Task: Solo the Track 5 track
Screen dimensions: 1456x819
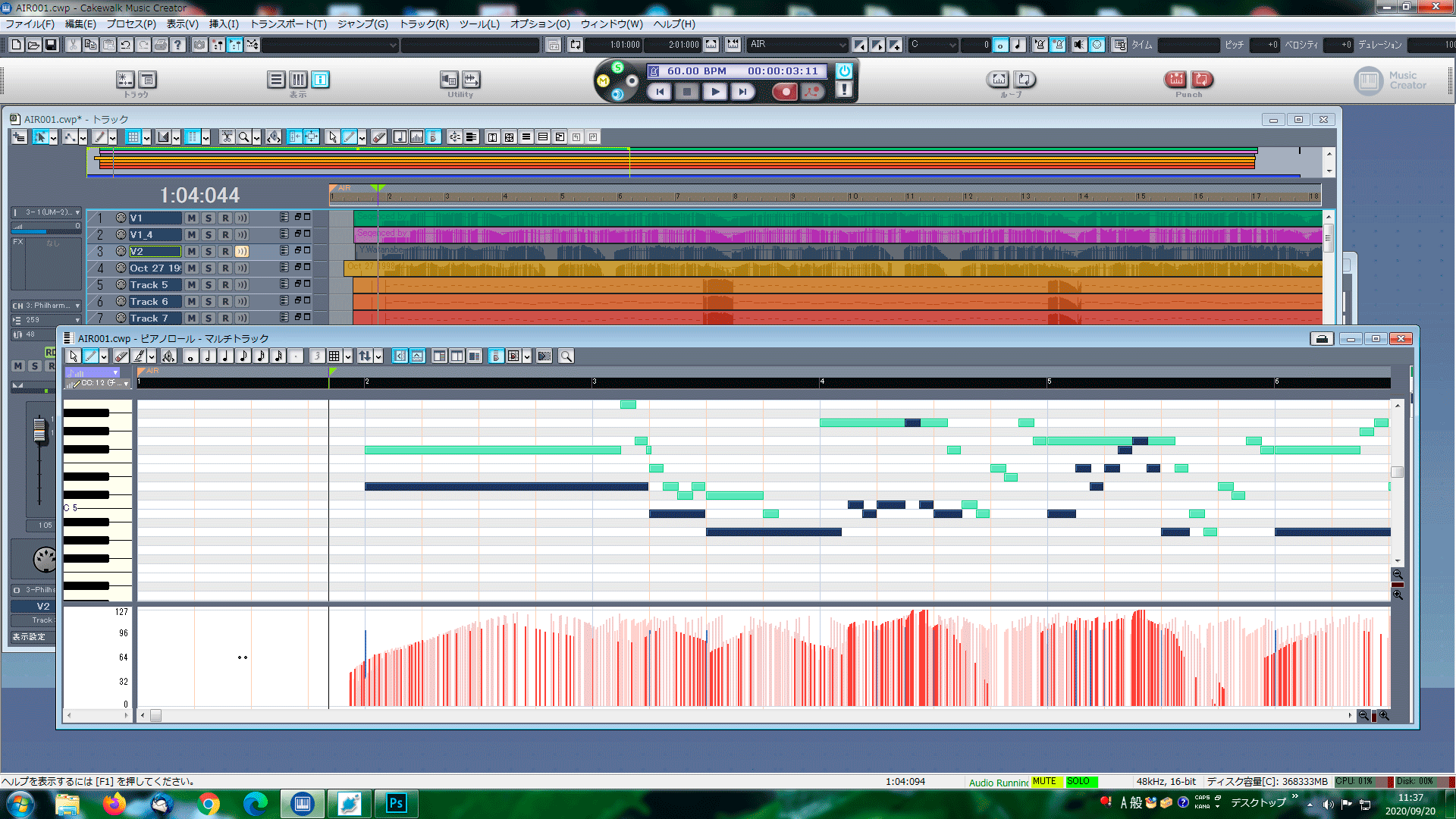Action: 209,285
